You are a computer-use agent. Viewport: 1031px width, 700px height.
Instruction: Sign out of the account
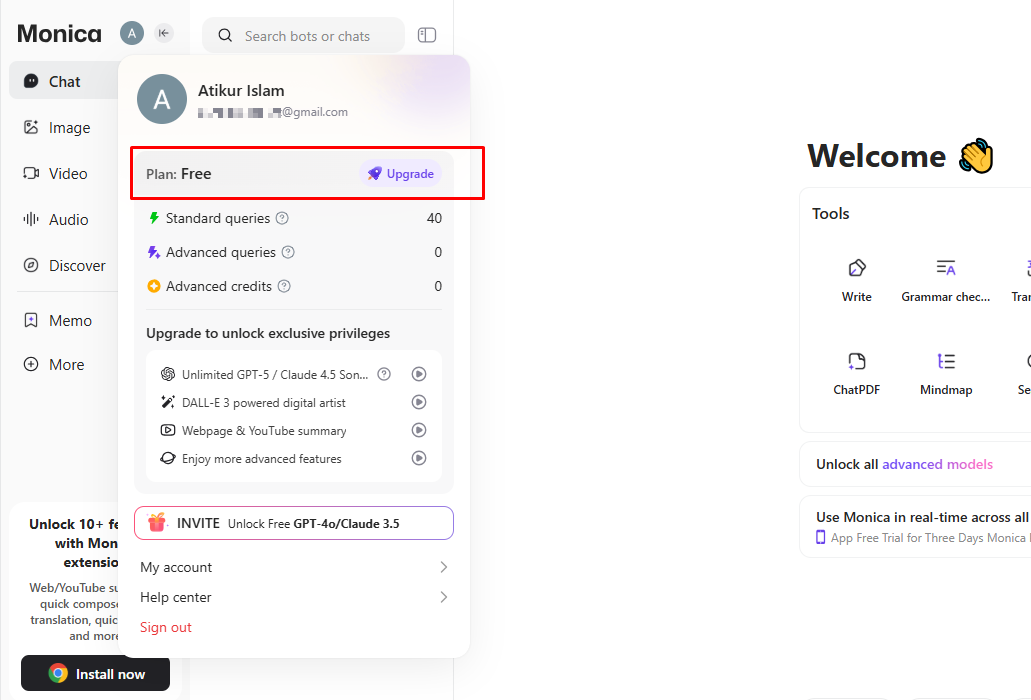[x=166, y=627]
